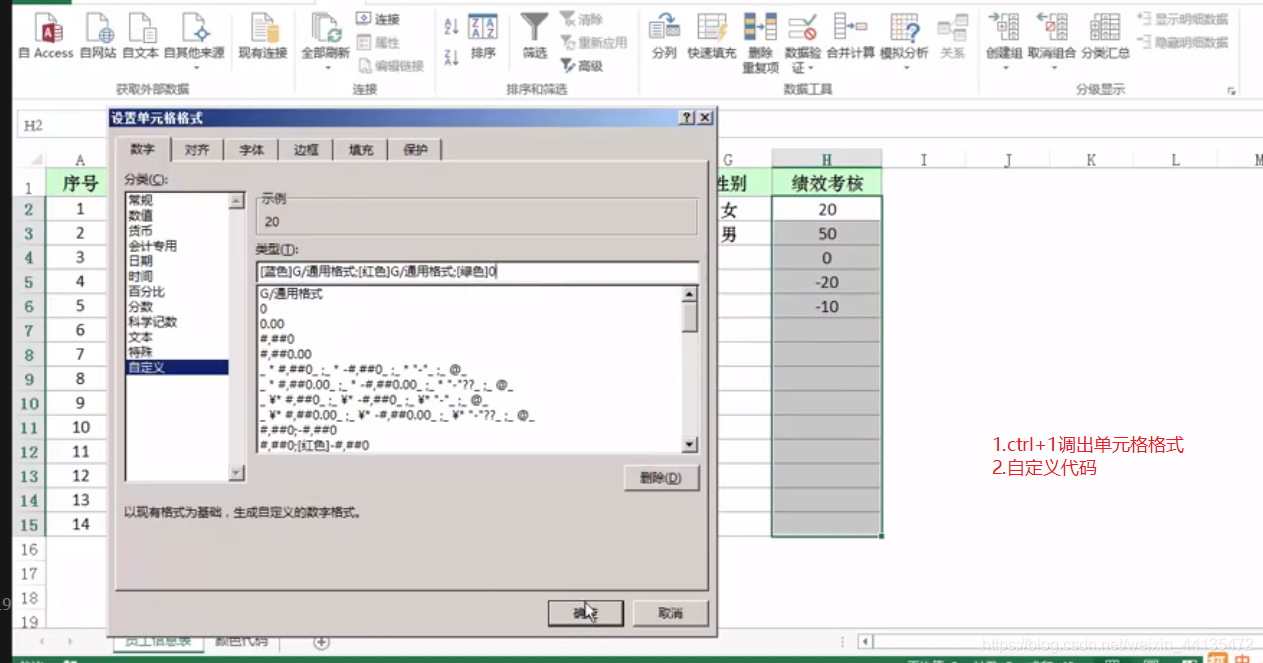Select 货币 category
The image size is (1263, 663).
coord(176,231)
